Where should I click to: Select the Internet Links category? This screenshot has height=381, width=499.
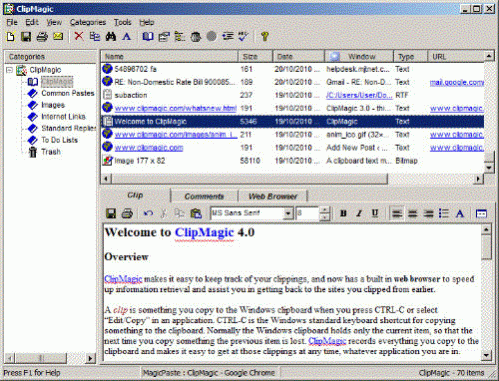pyautogui.click(x=63, y=117)
